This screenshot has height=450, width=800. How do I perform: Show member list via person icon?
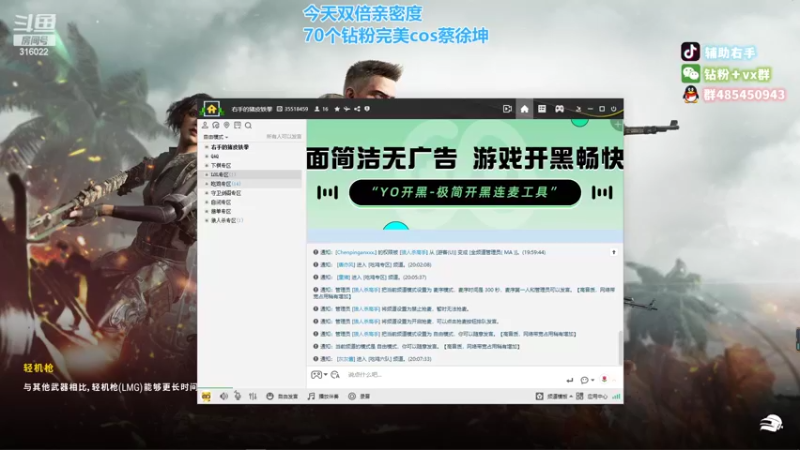205,125
